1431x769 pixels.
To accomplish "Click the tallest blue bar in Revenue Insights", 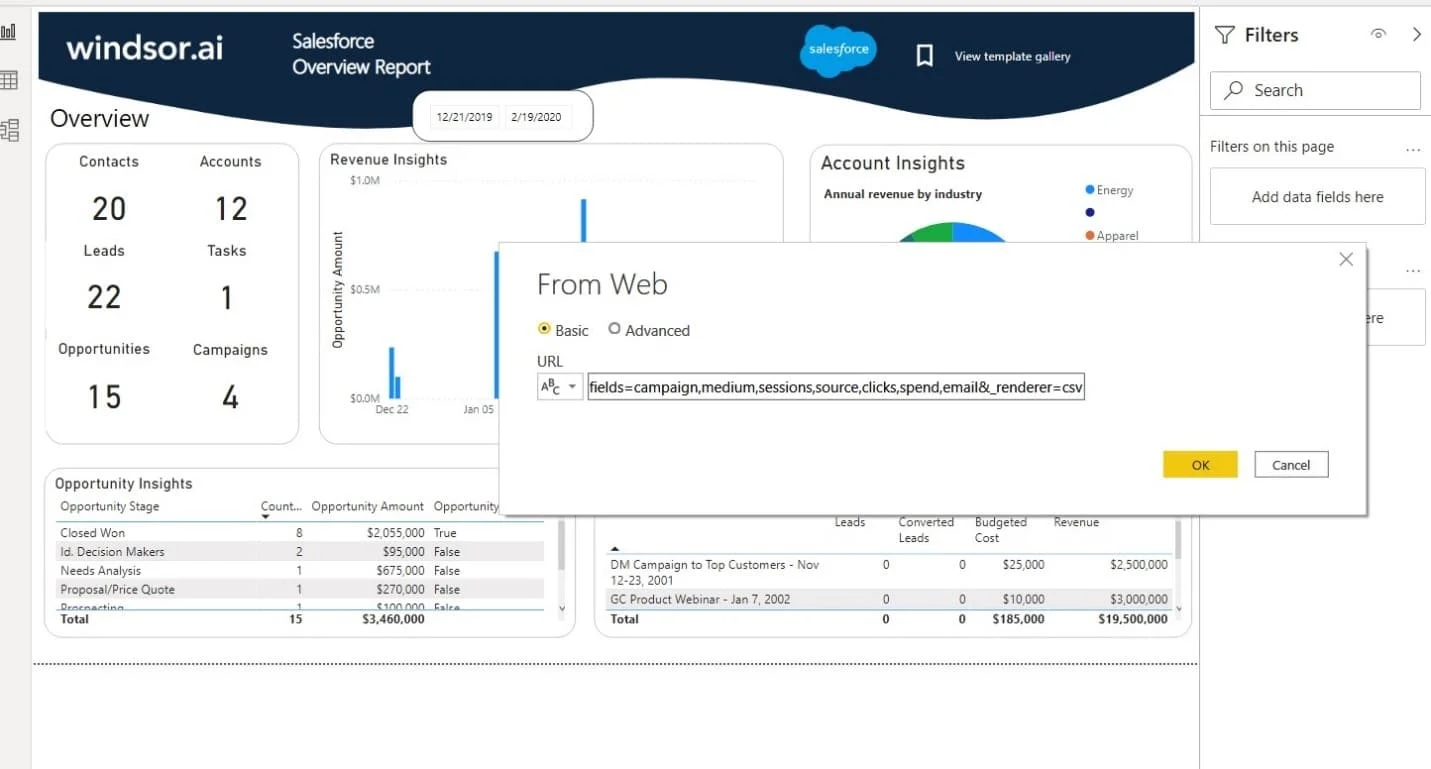I will click(583, 220).
